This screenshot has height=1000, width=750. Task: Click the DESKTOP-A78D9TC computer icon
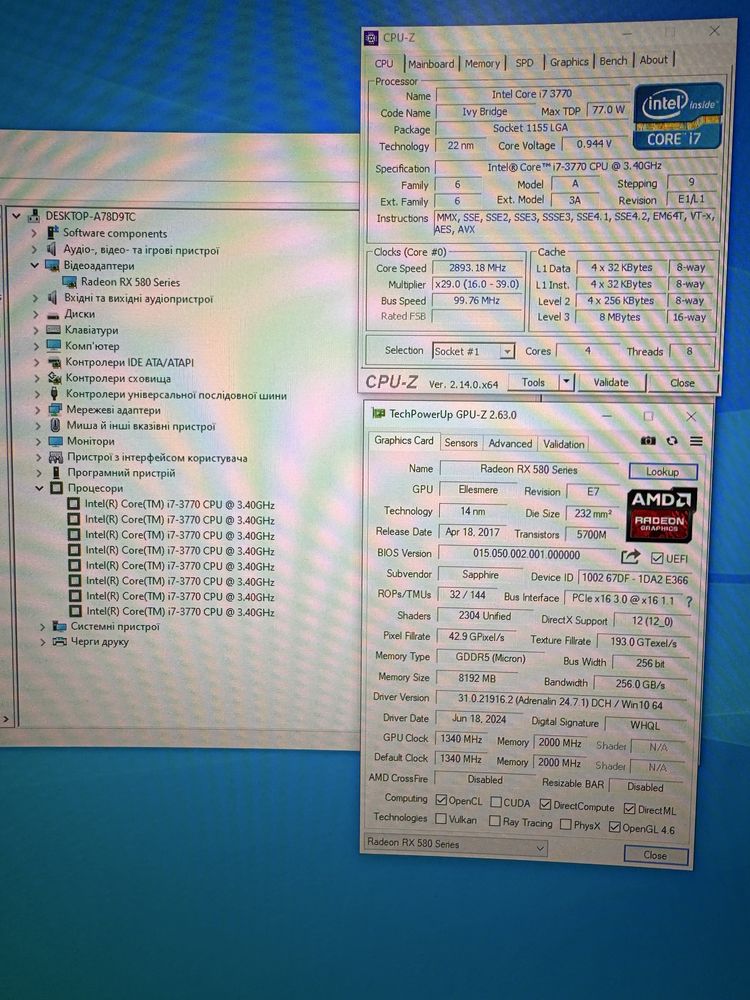pos(34,216)
